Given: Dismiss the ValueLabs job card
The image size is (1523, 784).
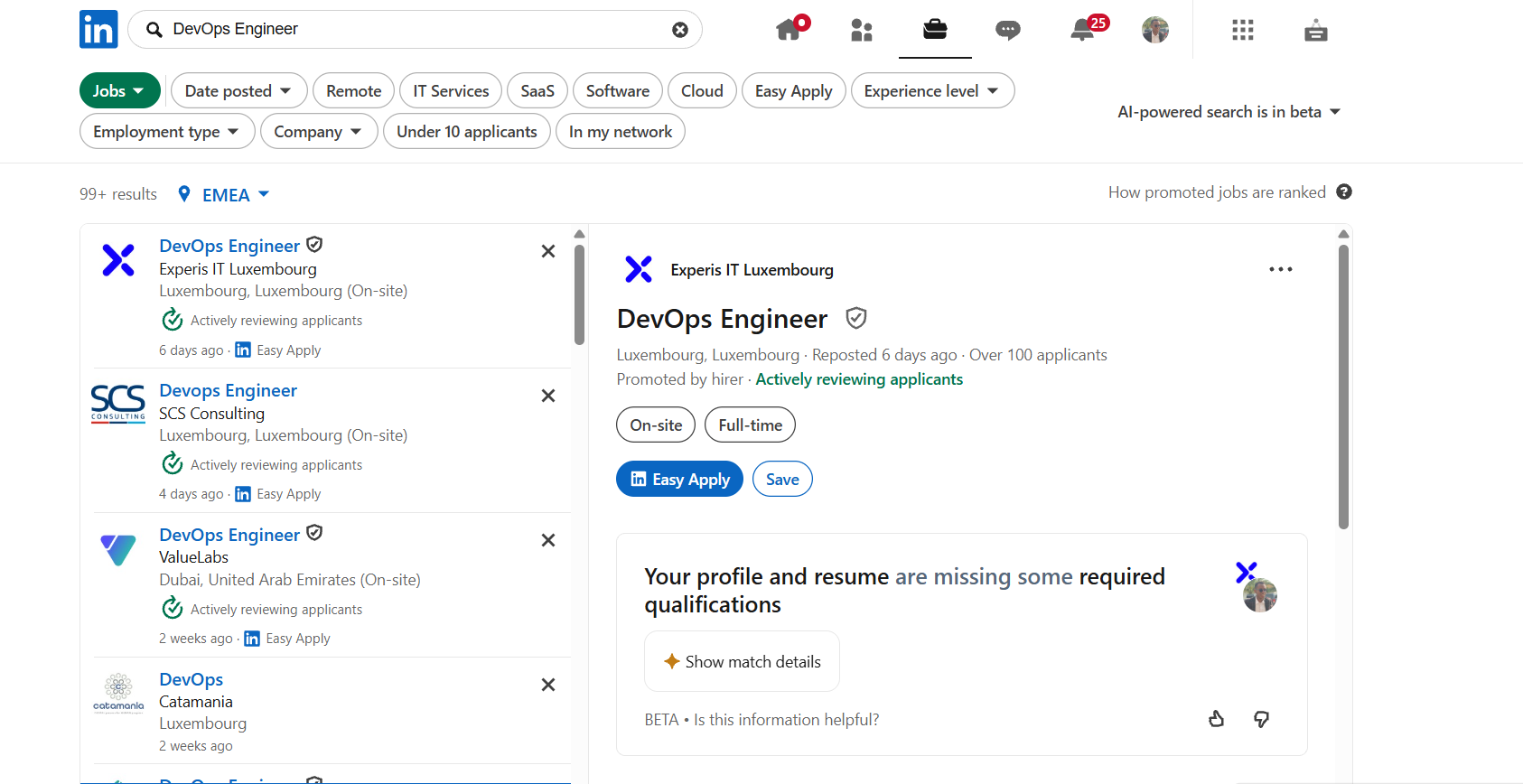Looking at the screenshot, I should [548, 540].
